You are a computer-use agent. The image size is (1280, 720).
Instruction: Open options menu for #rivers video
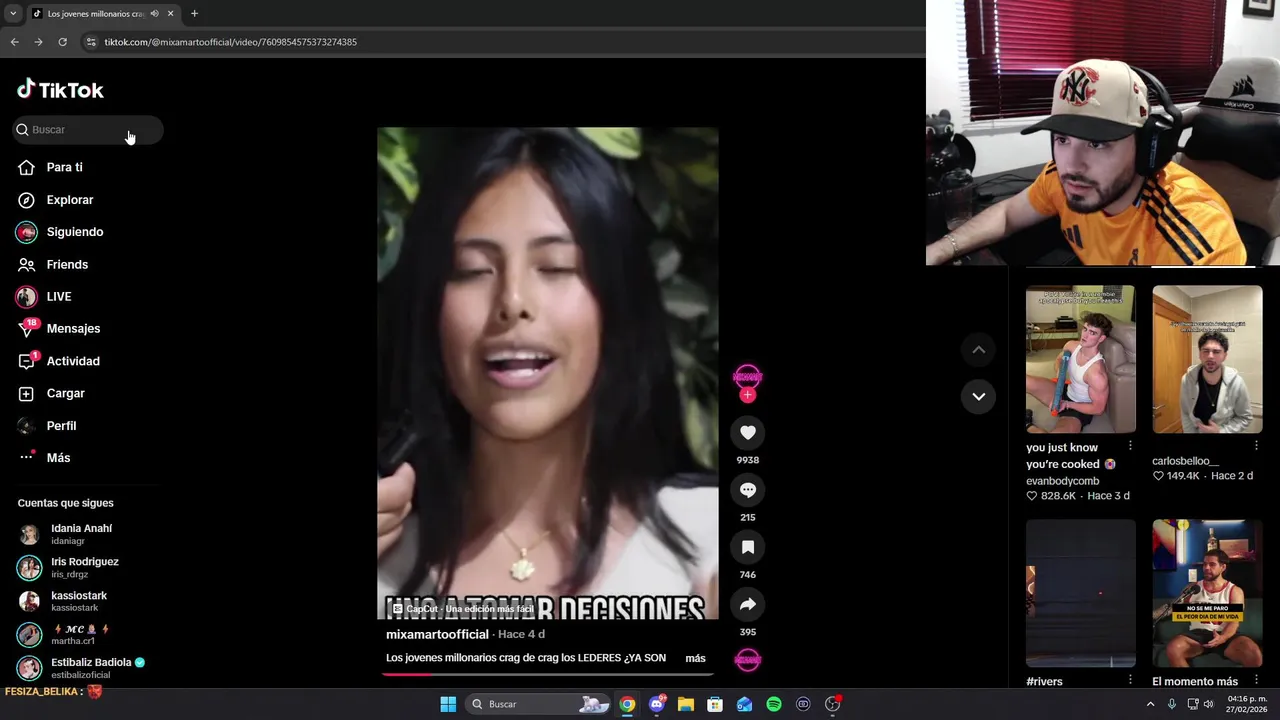point(1130,679)
